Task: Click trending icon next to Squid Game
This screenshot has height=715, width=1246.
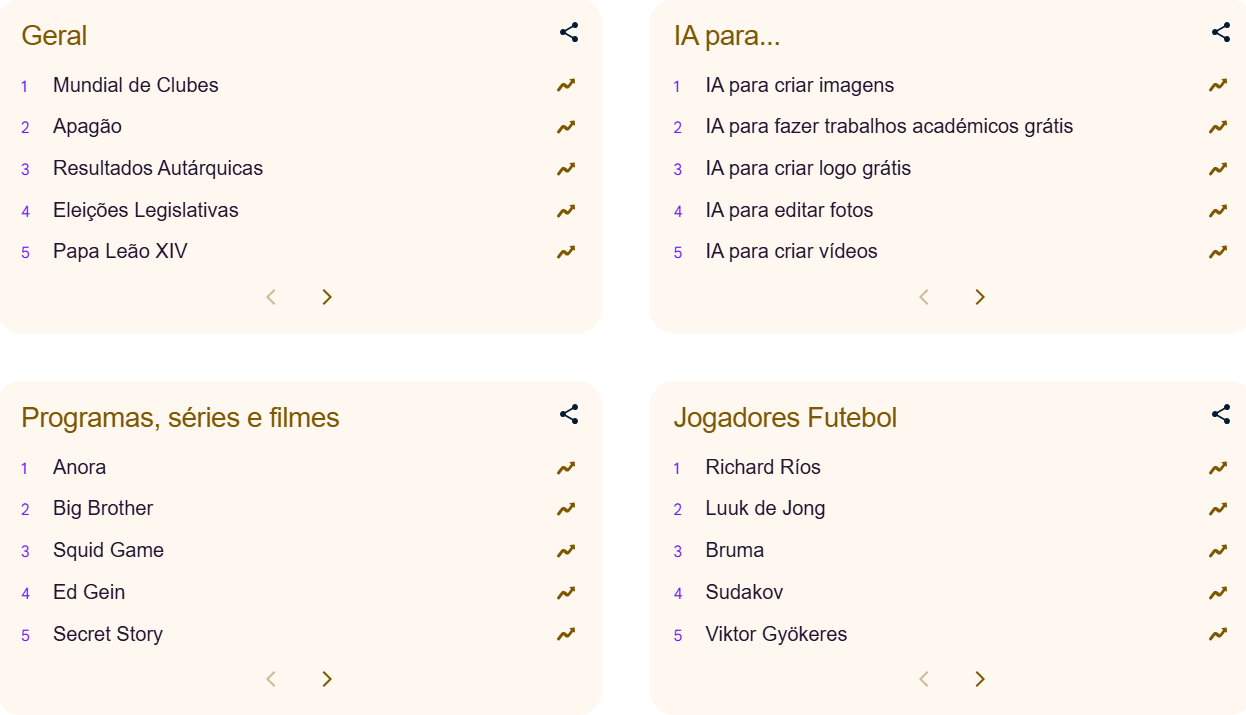Action: tap(566, 550)
